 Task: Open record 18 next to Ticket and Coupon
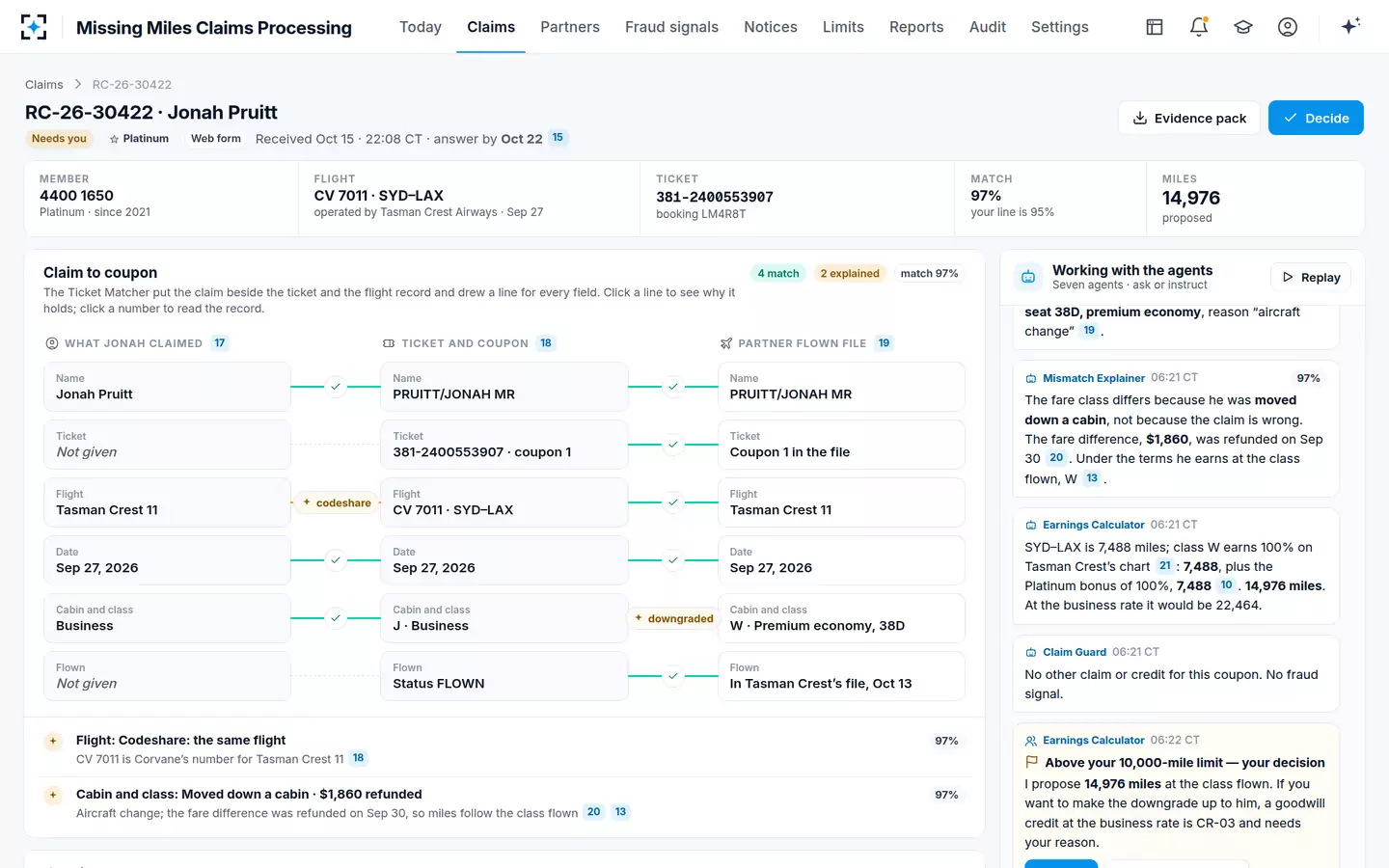pyautogui.click(x=546, y=343)
